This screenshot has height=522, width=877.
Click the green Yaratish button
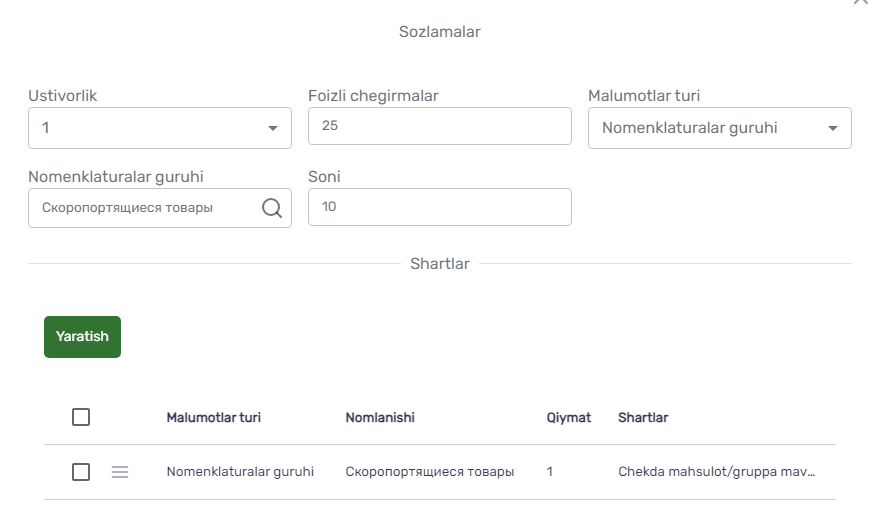[82, 337]
